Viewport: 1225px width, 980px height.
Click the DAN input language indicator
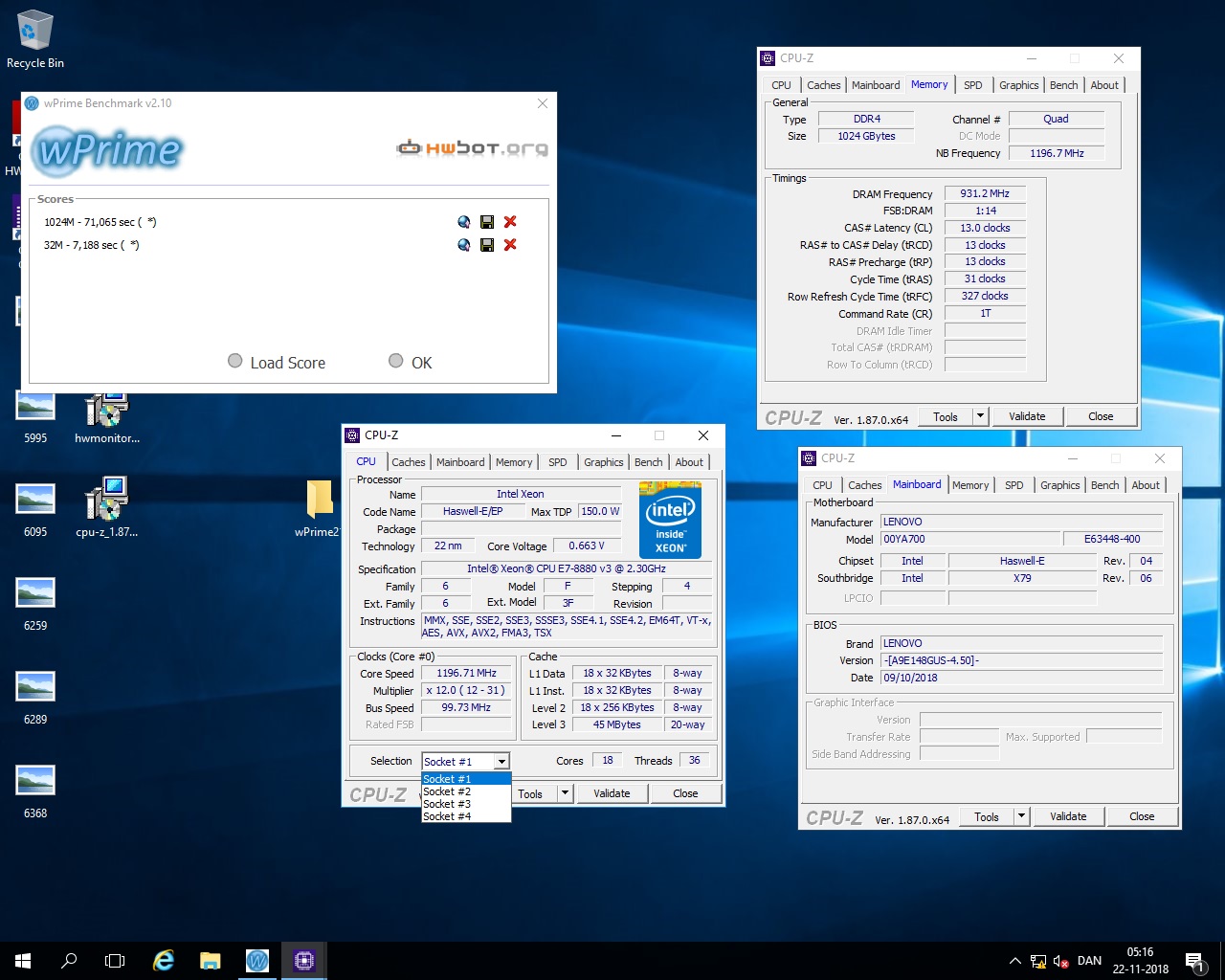pyautogui.click(x=1089, y=961)
